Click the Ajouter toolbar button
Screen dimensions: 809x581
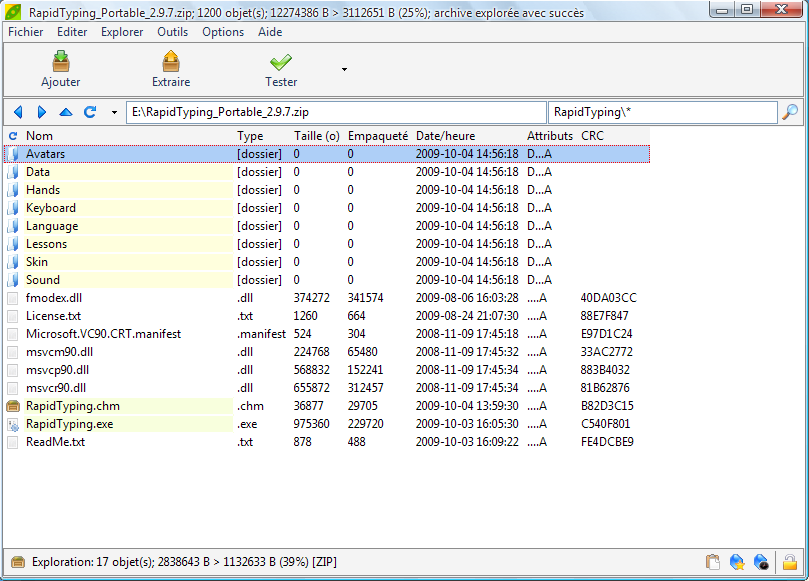click(x=61, y=69)
